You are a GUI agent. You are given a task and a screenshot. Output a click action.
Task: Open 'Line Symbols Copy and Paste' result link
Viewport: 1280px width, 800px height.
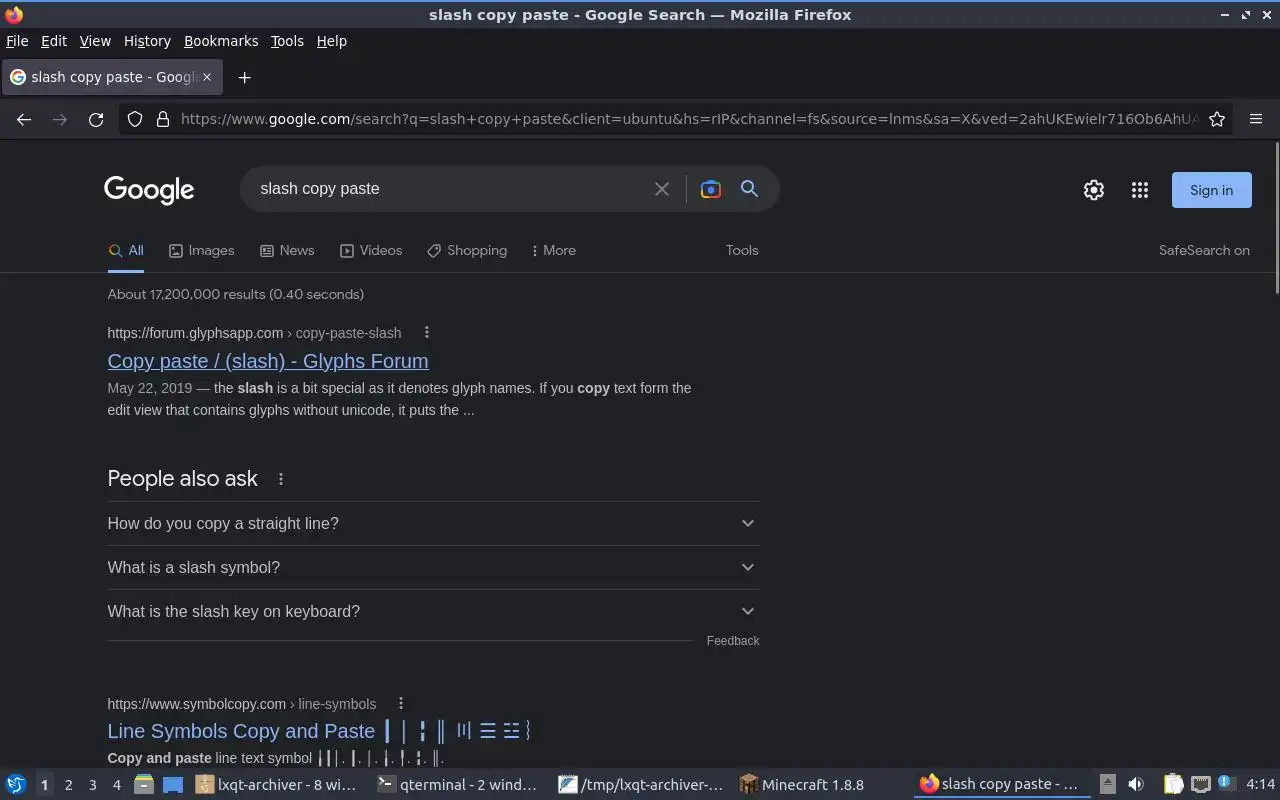[x=319, y=731]
